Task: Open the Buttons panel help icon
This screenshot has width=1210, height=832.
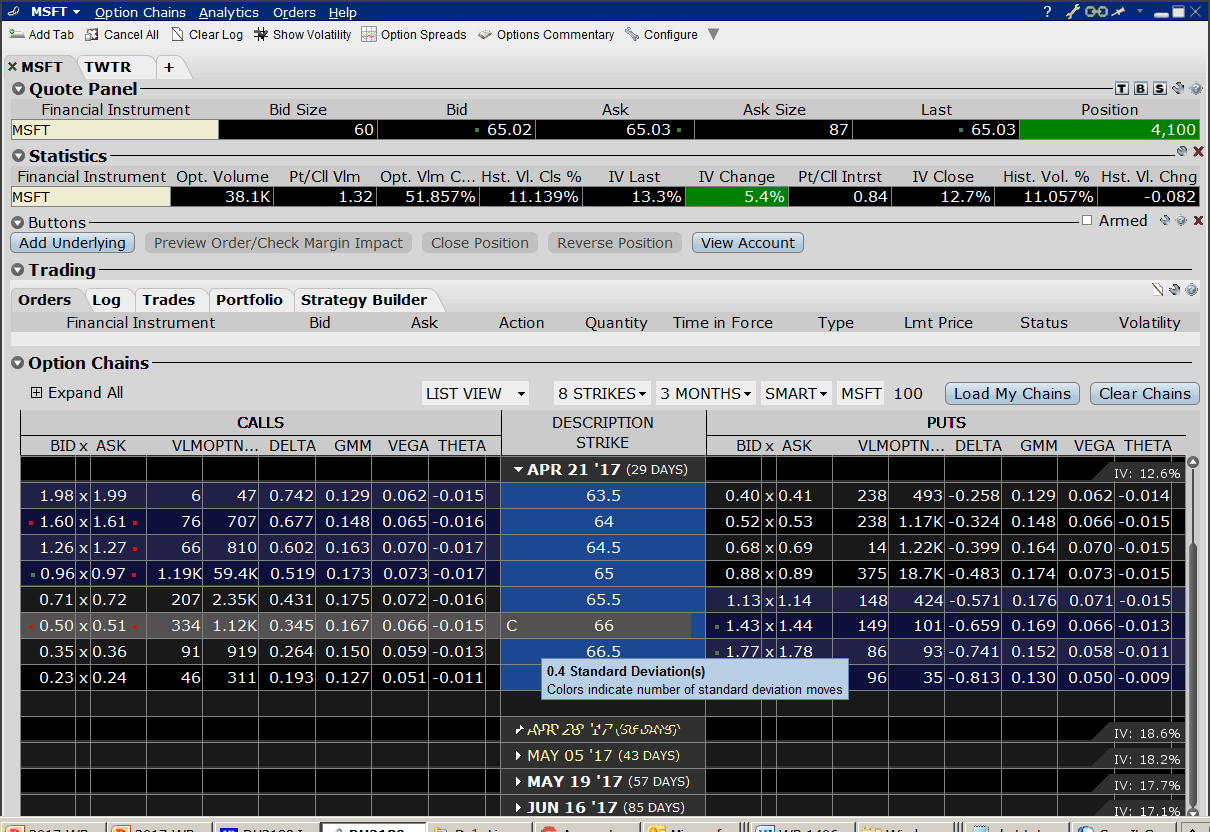Action: 1181,221
